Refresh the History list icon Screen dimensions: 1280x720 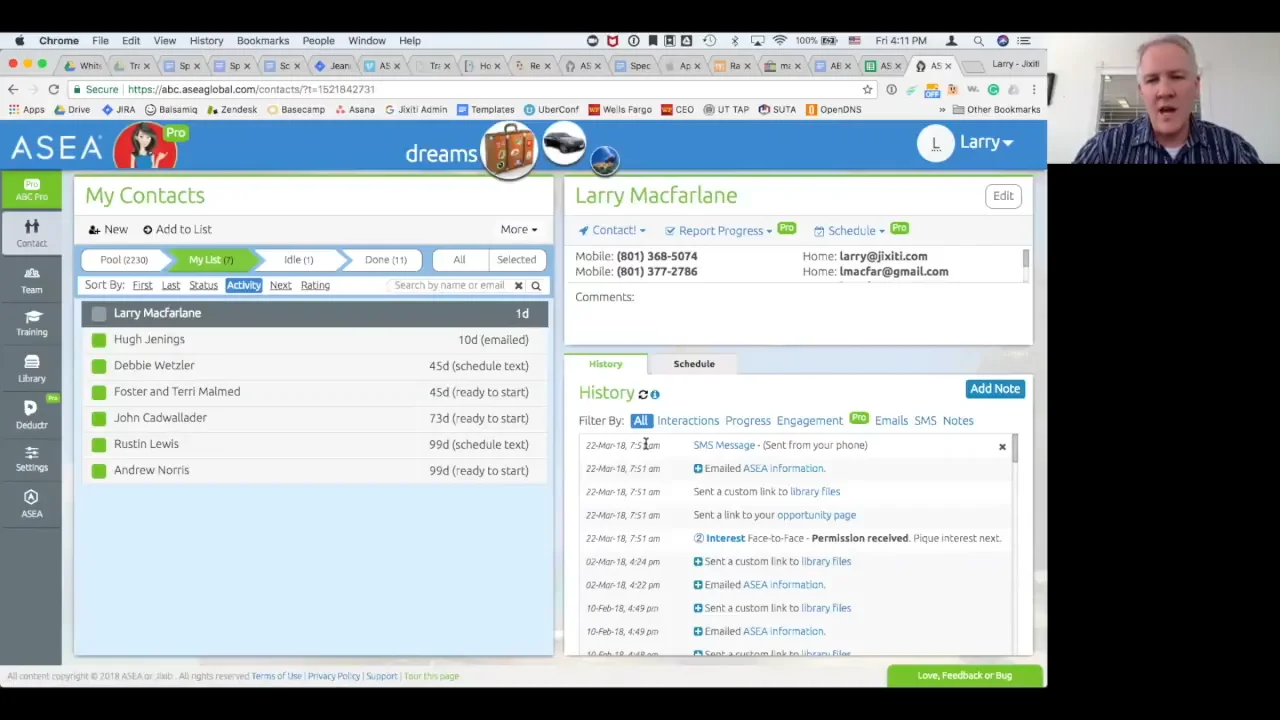click(643, 394)
